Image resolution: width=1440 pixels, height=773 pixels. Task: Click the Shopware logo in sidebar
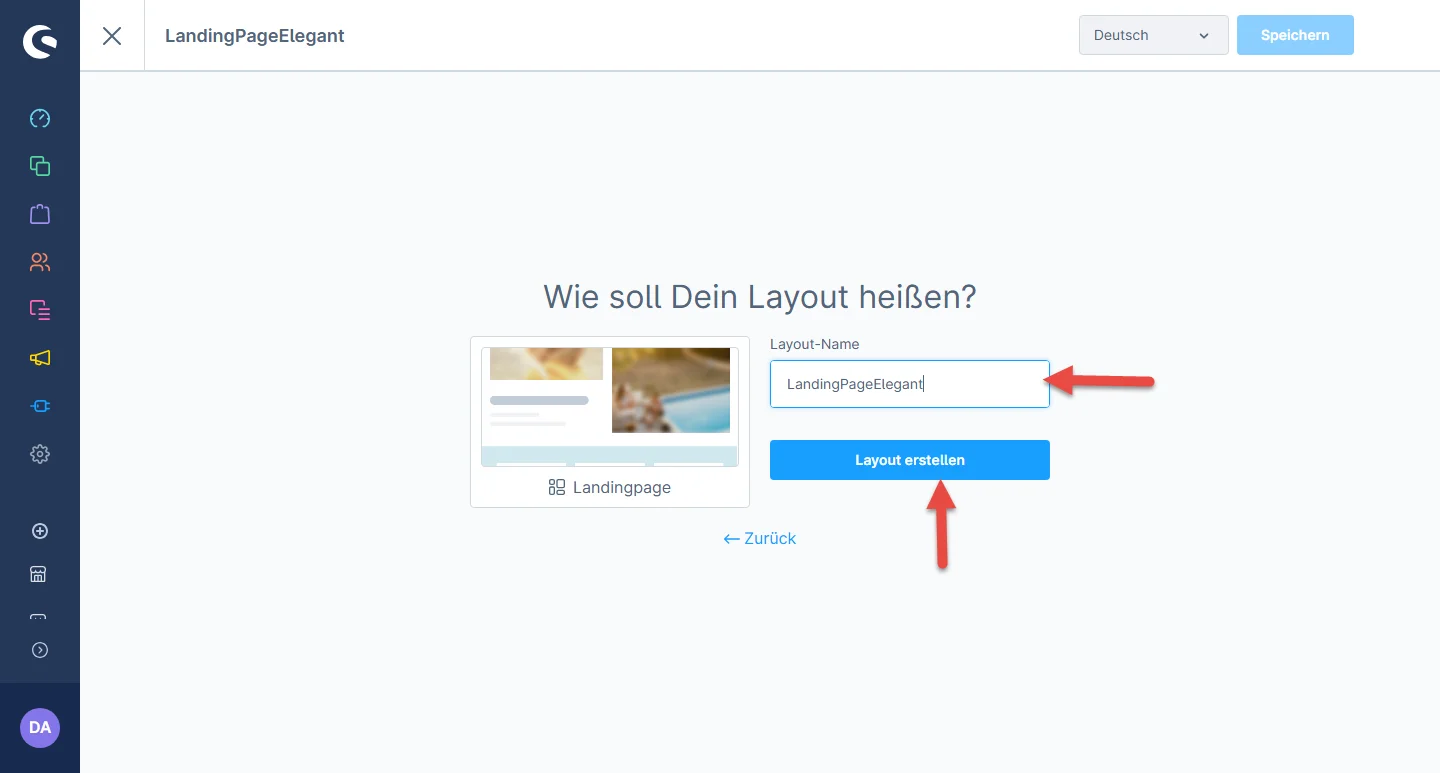pyautogui.click(x=40, y=41)
